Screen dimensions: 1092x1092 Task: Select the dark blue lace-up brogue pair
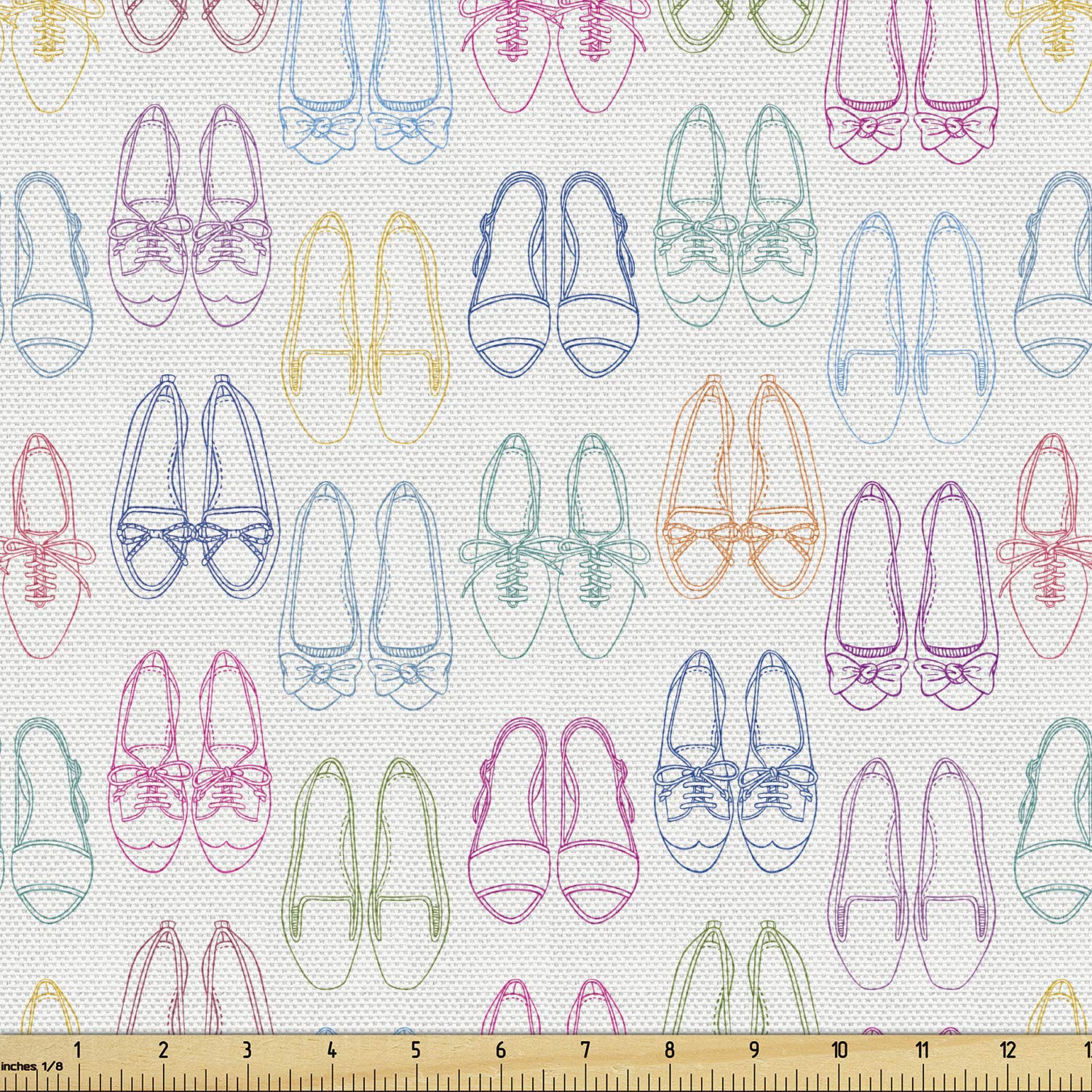tap(737, 761)
